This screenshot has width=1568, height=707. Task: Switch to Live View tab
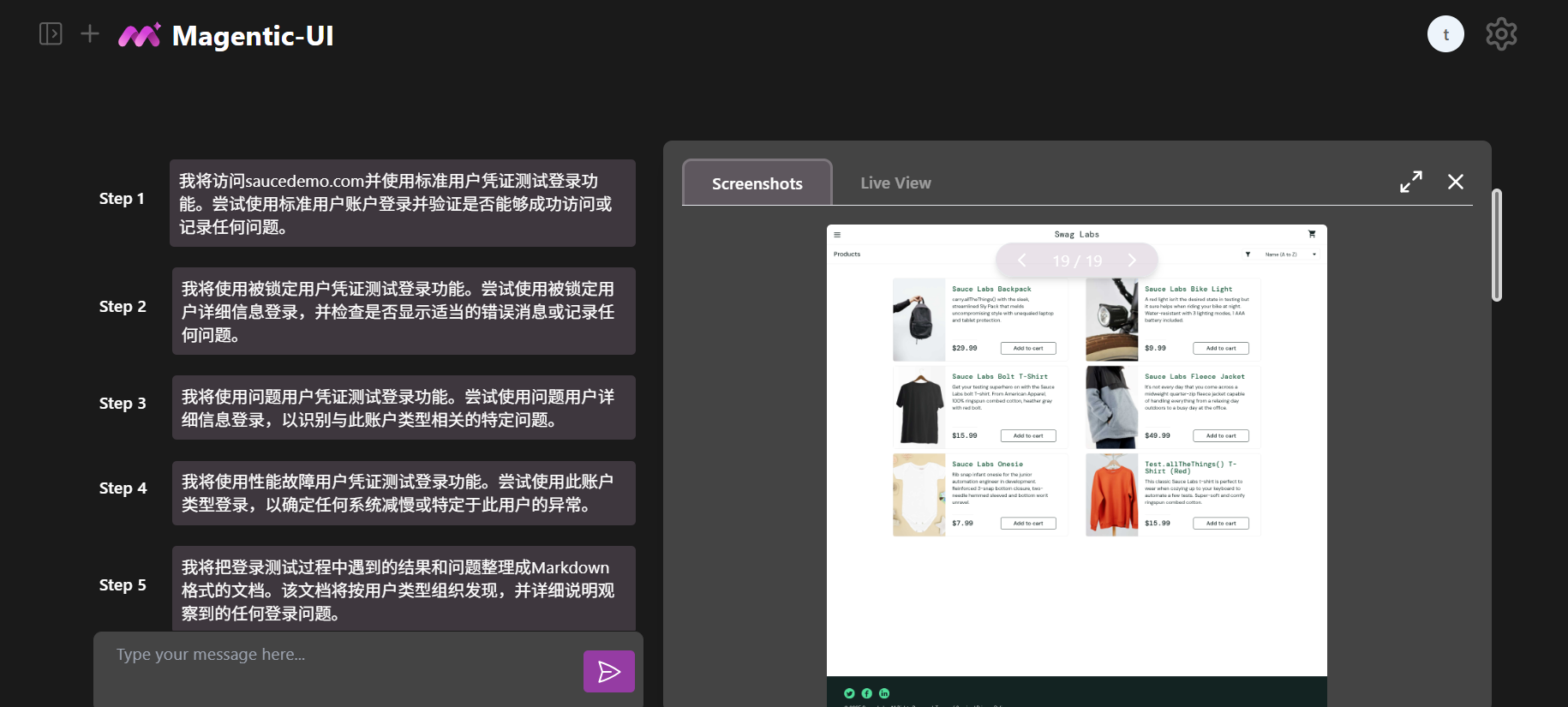[x=895, y=183]
